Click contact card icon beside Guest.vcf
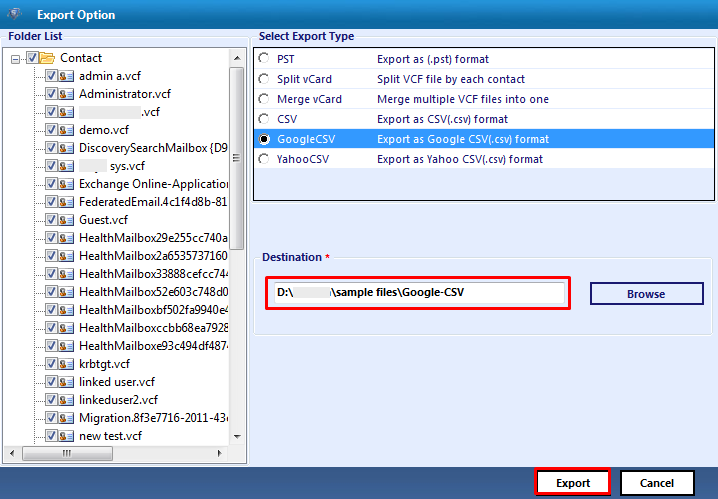Image resolution: width=718 pixels, height=499 pixels. 67,220
